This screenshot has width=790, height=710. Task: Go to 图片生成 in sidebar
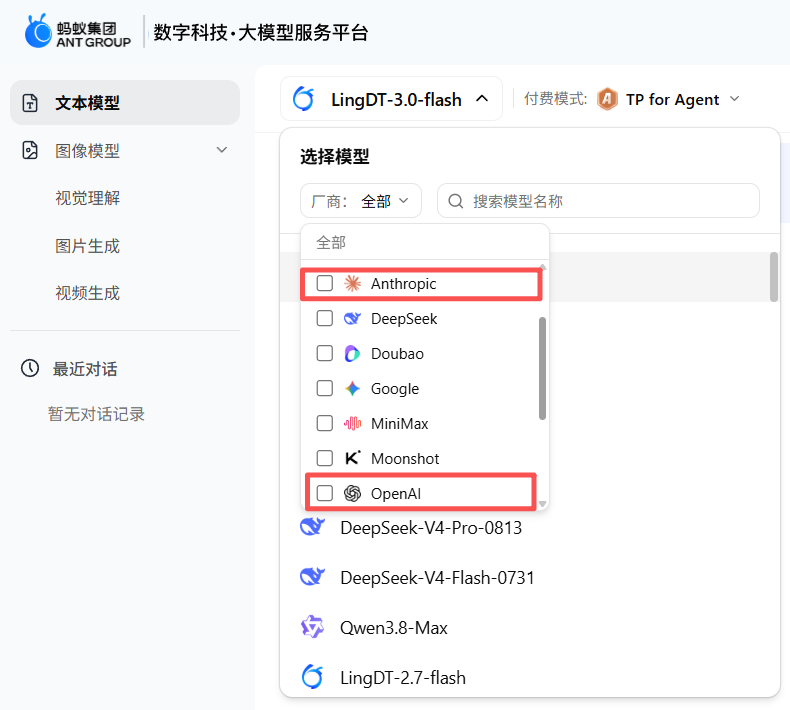pos(88,246)
